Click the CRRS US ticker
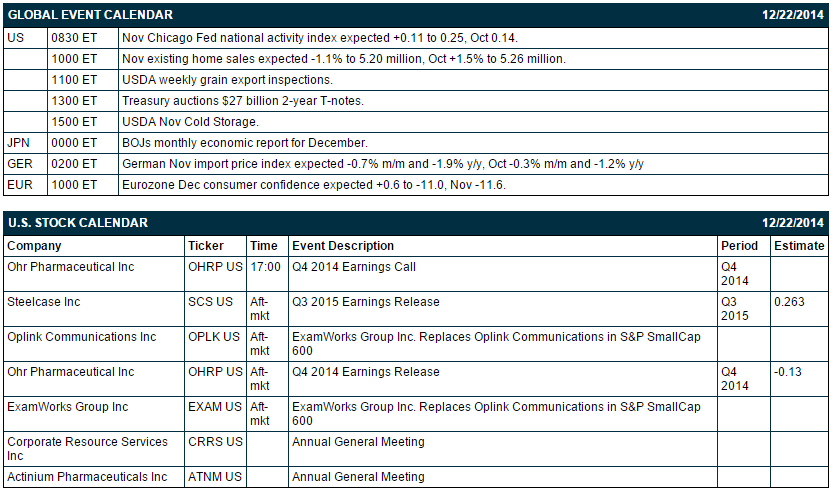 (x=215, y=442)
